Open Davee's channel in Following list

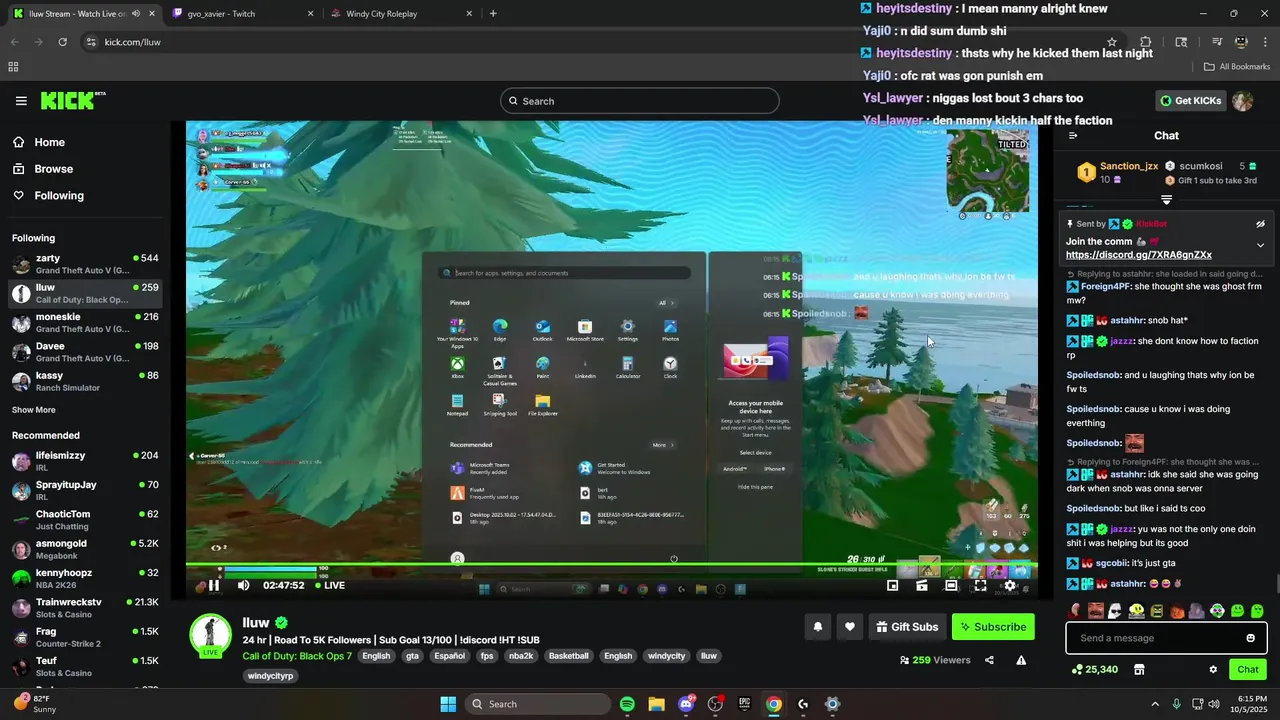85,352
